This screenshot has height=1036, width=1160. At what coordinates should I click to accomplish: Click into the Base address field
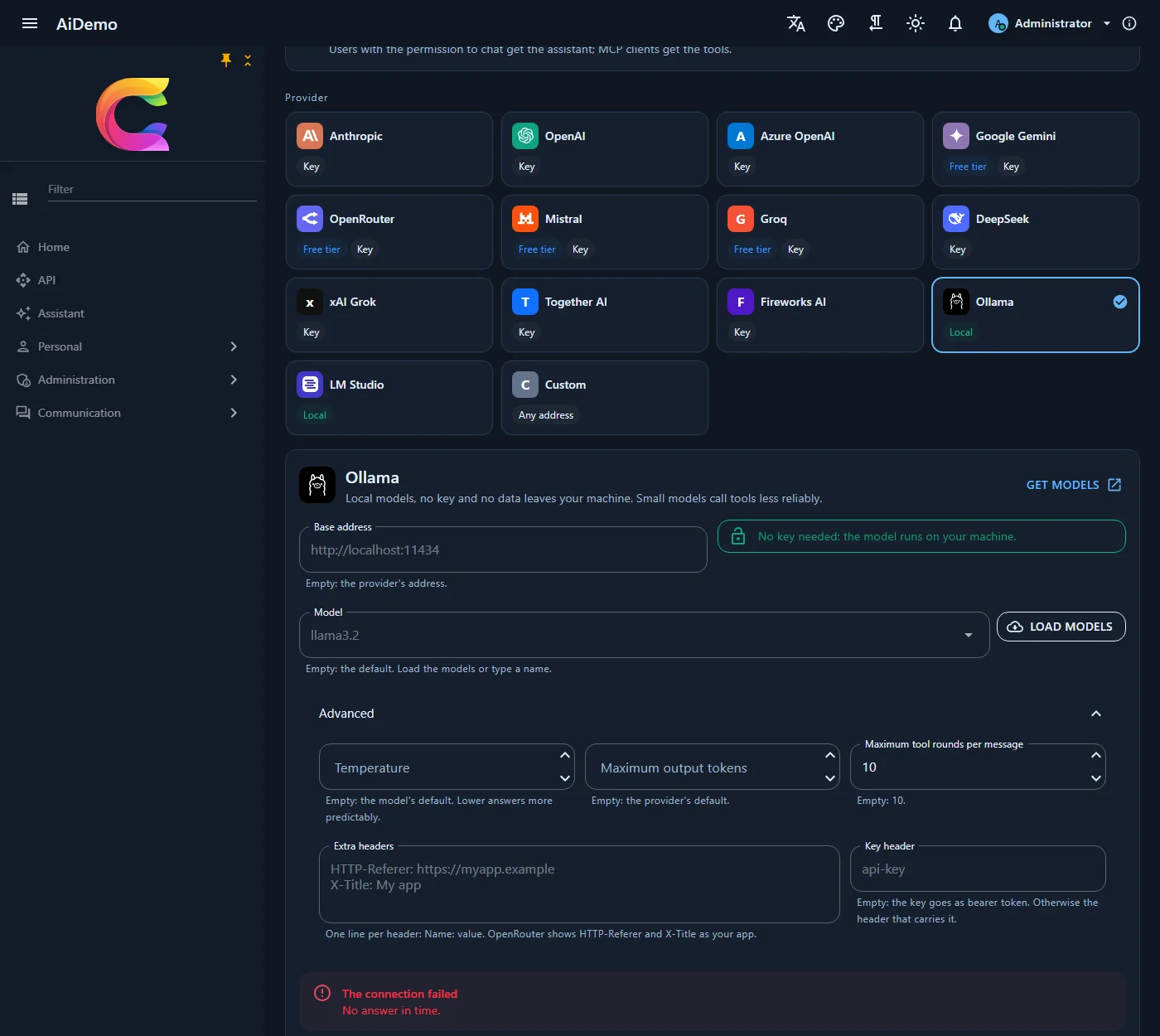pyautogui.click(x=503, y=549)
